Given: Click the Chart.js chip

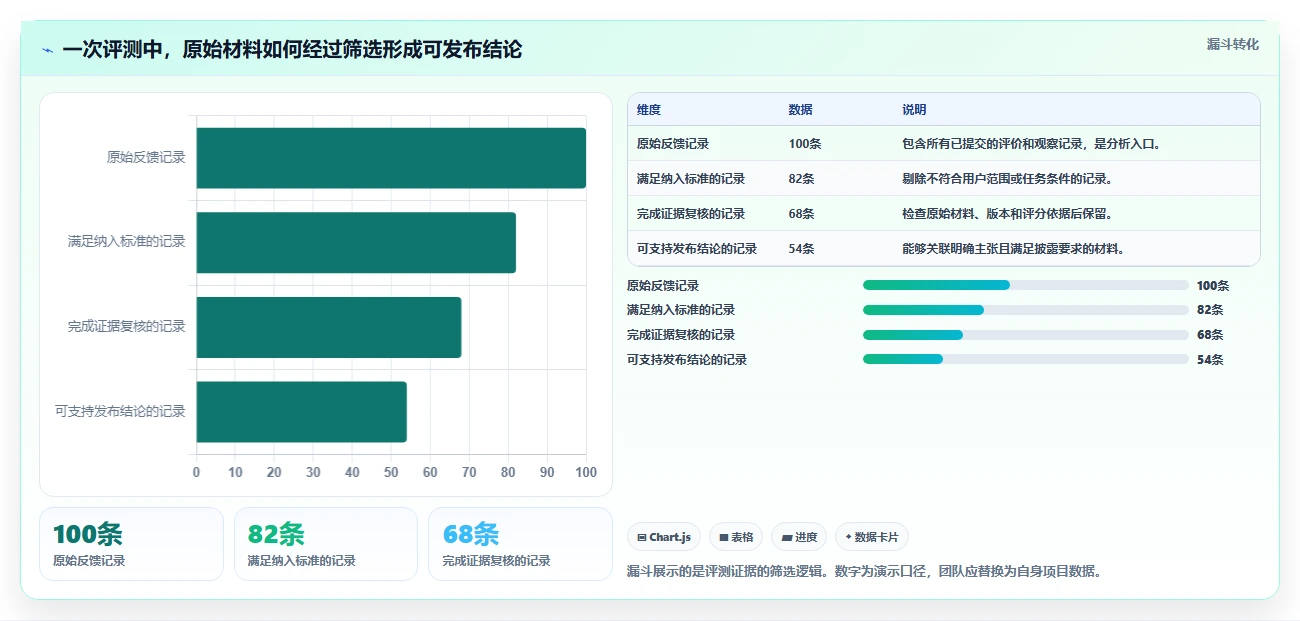Looking at the screenshot, I should tap(664, 537).
